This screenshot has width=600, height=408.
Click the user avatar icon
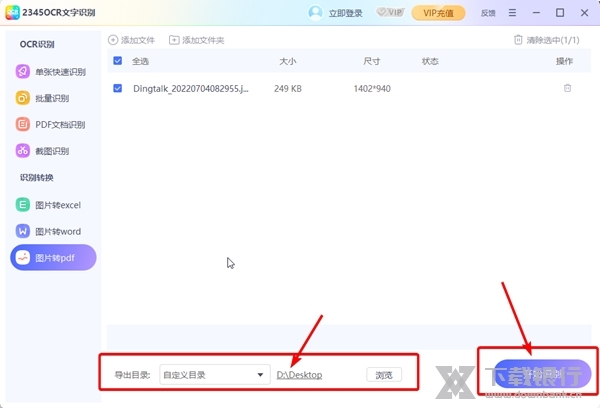(315, 13)
